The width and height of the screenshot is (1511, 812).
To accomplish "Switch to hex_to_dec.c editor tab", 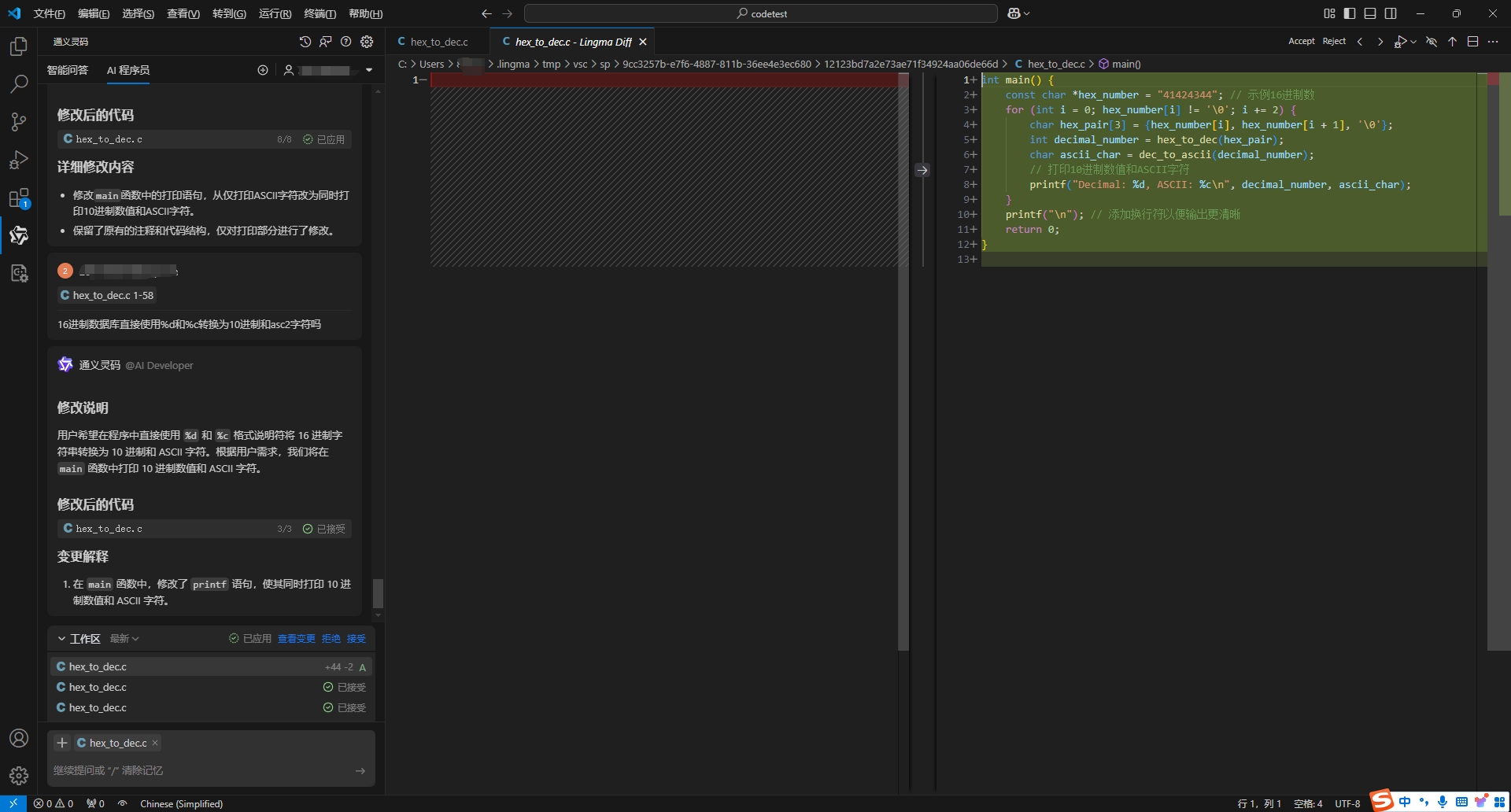I will [438, 42].
